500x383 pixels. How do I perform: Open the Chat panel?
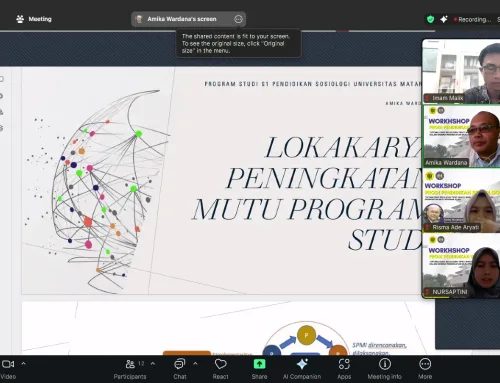[x=180, y=369]
